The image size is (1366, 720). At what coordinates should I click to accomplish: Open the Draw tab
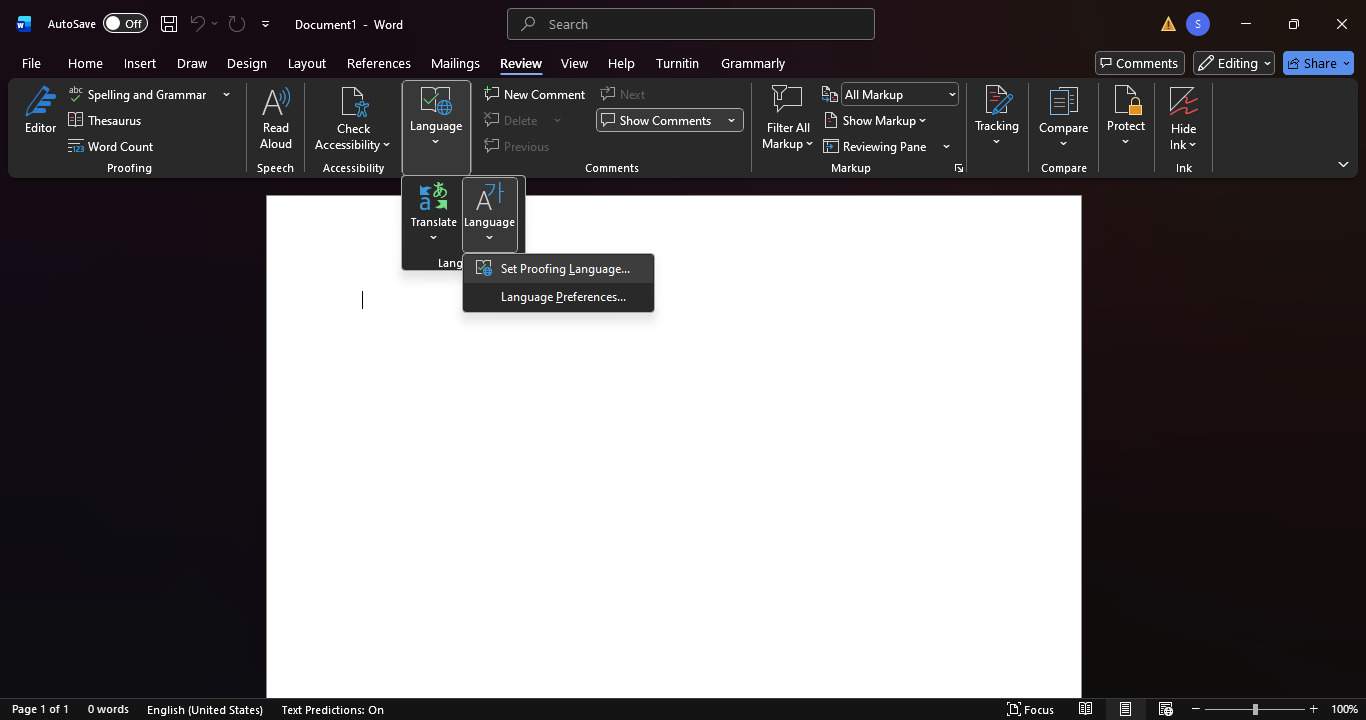(x=192, y=63)
